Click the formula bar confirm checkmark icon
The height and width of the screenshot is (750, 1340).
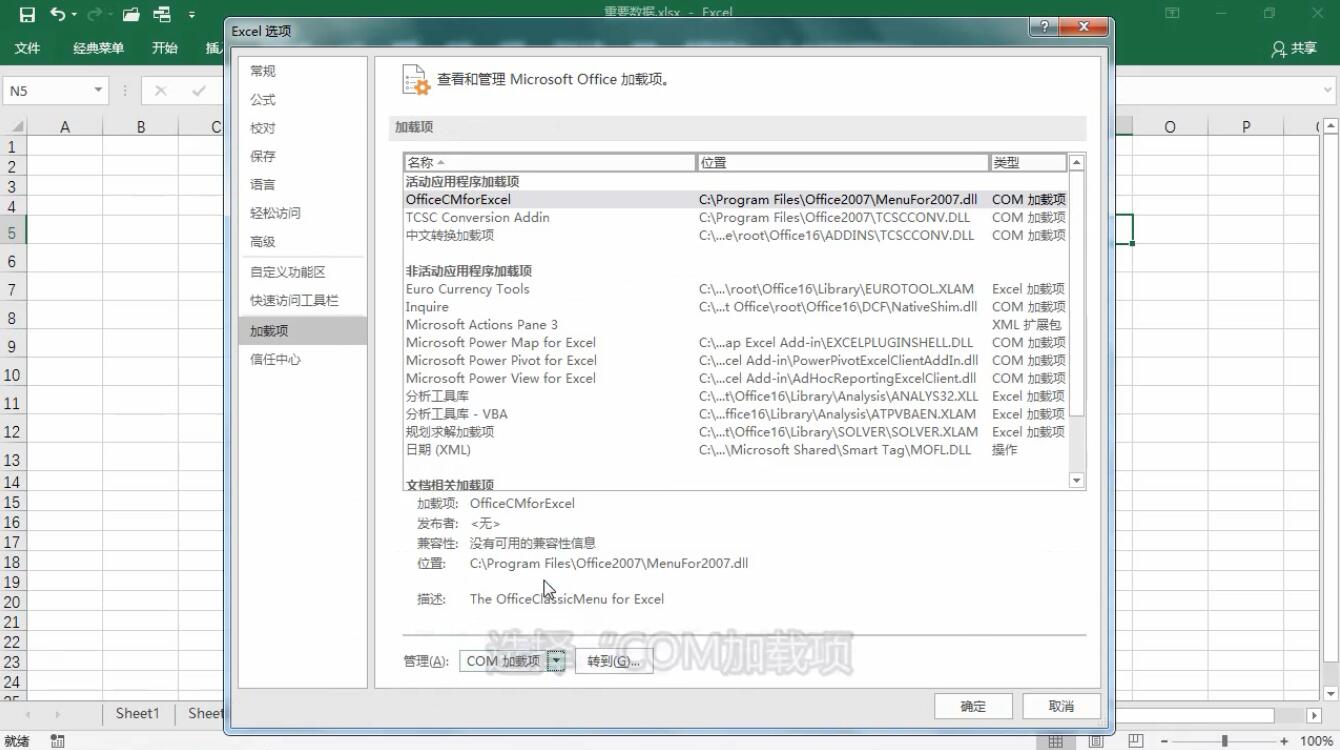coord(198,91)
